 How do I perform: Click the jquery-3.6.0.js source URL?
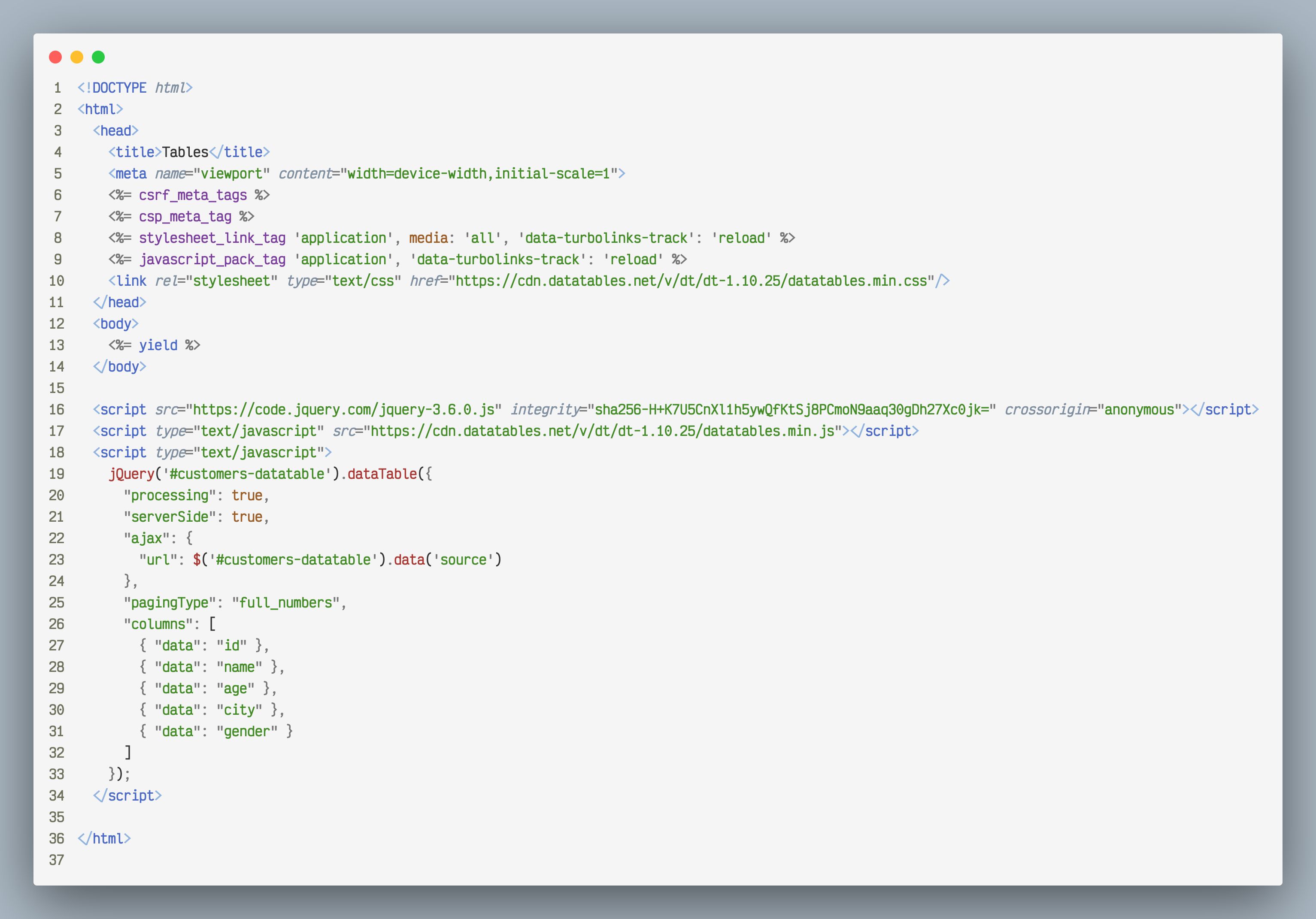pyautogui.click(x=344, y=410)
